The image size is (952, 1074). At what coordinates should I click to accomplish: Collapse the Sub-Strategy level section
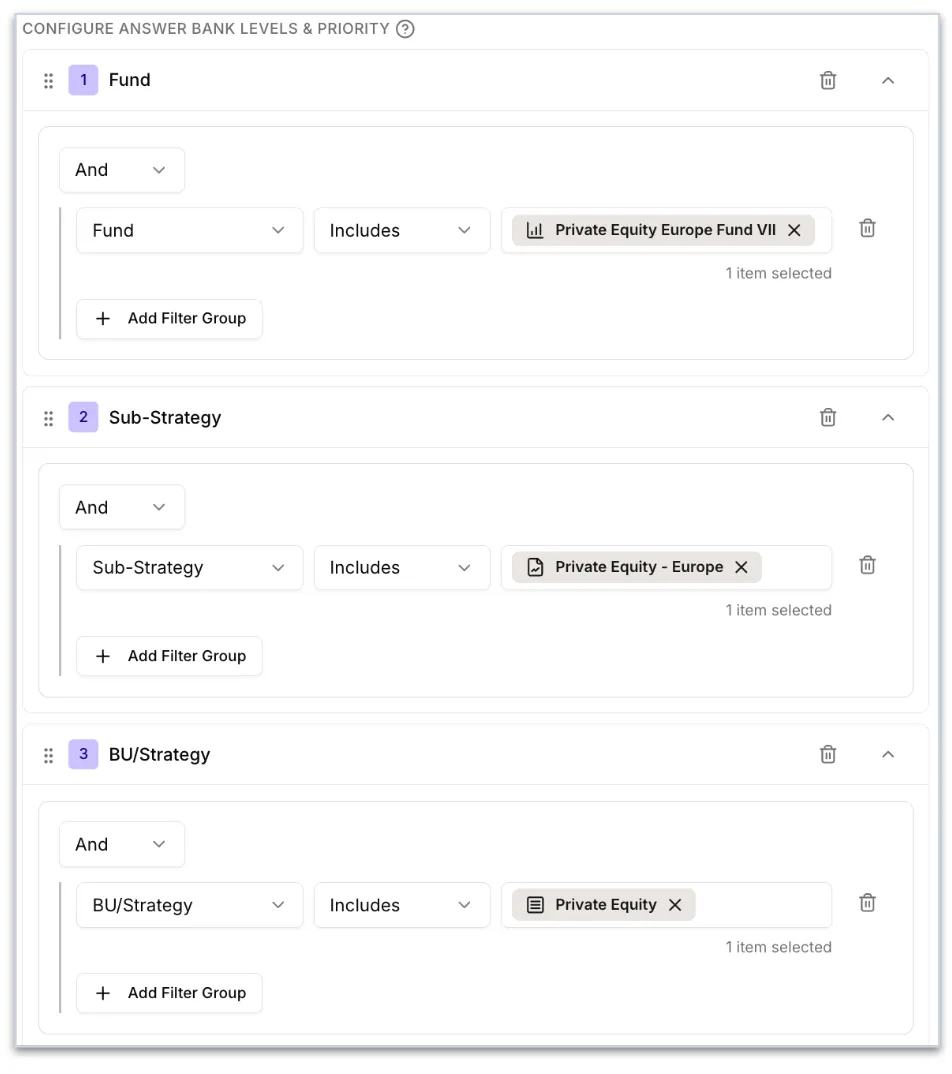tap(888, 418)
